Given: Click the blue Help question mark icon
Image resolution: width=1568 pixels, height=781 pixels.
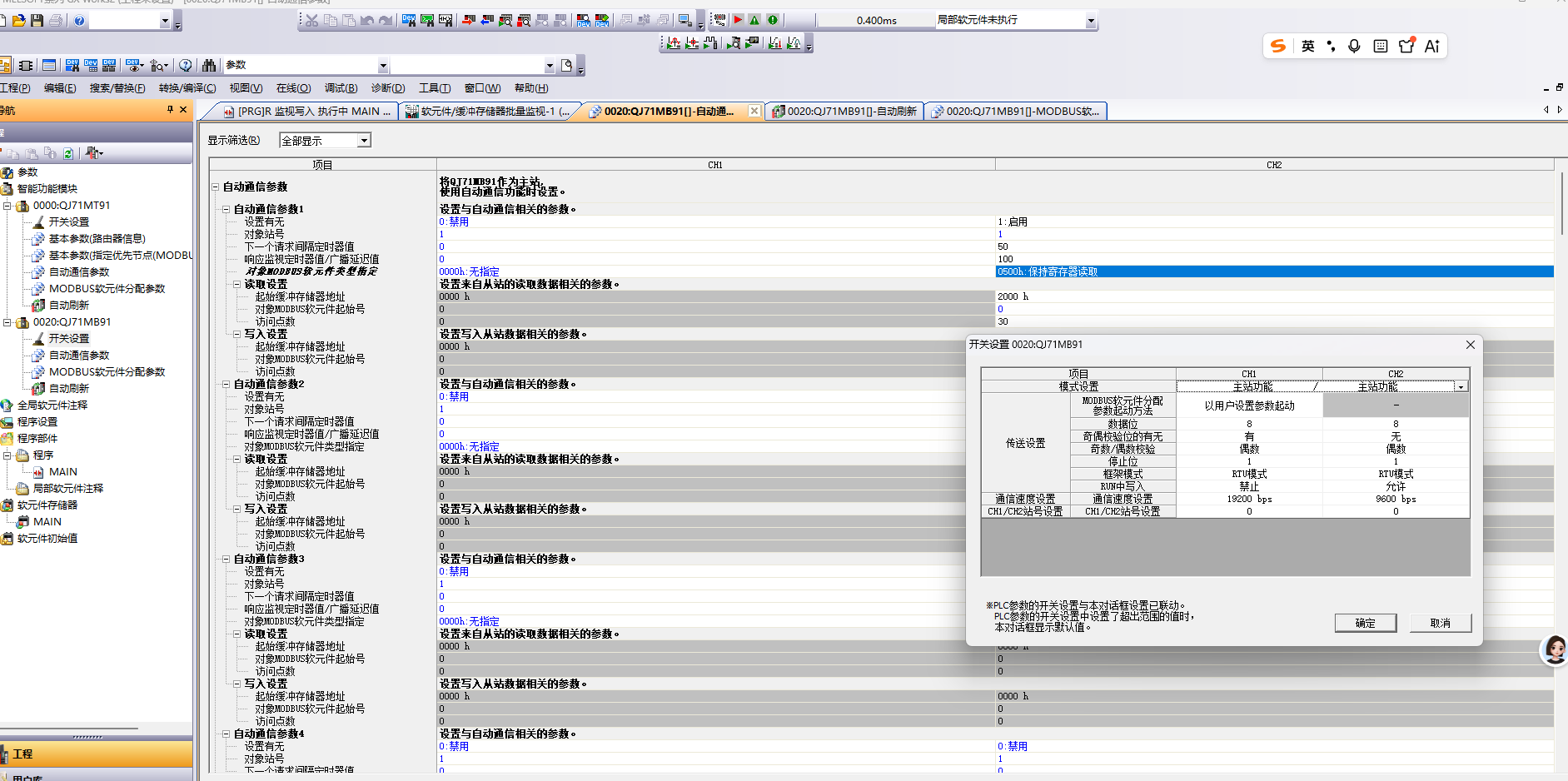Looking at the screenshot, I should tap(79, 20).
